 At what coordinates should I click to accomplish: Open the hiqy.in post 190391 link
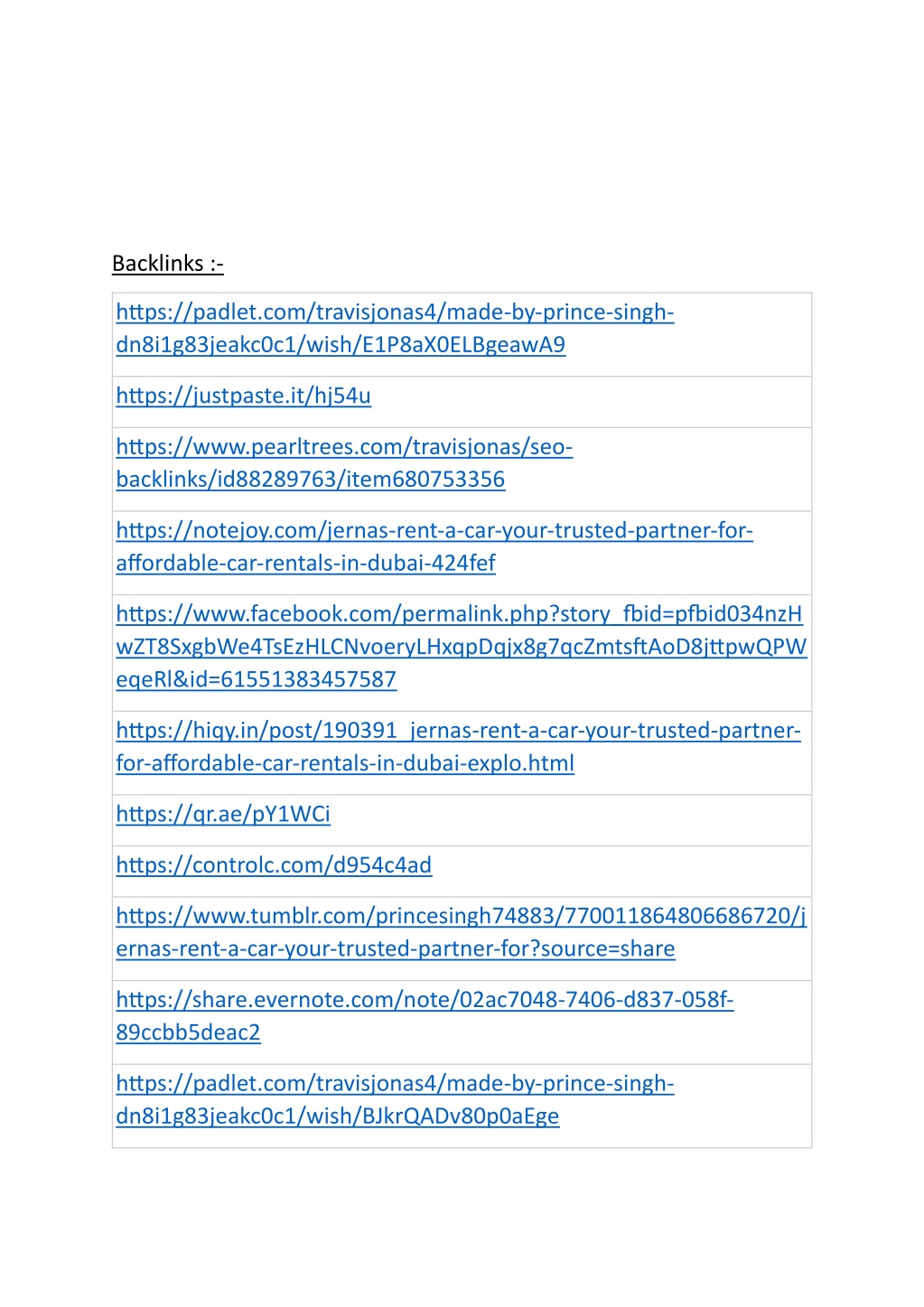(x=458, y=746)
